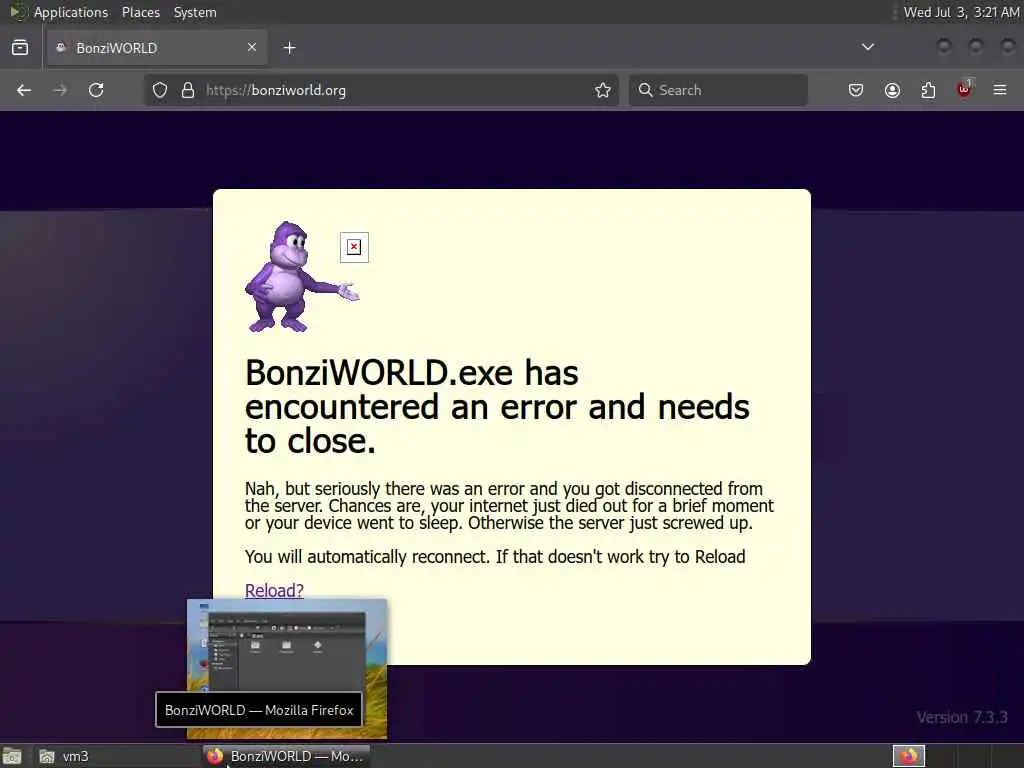
Task: Bookmark the page with the star icon
Action: click(603, 90)
